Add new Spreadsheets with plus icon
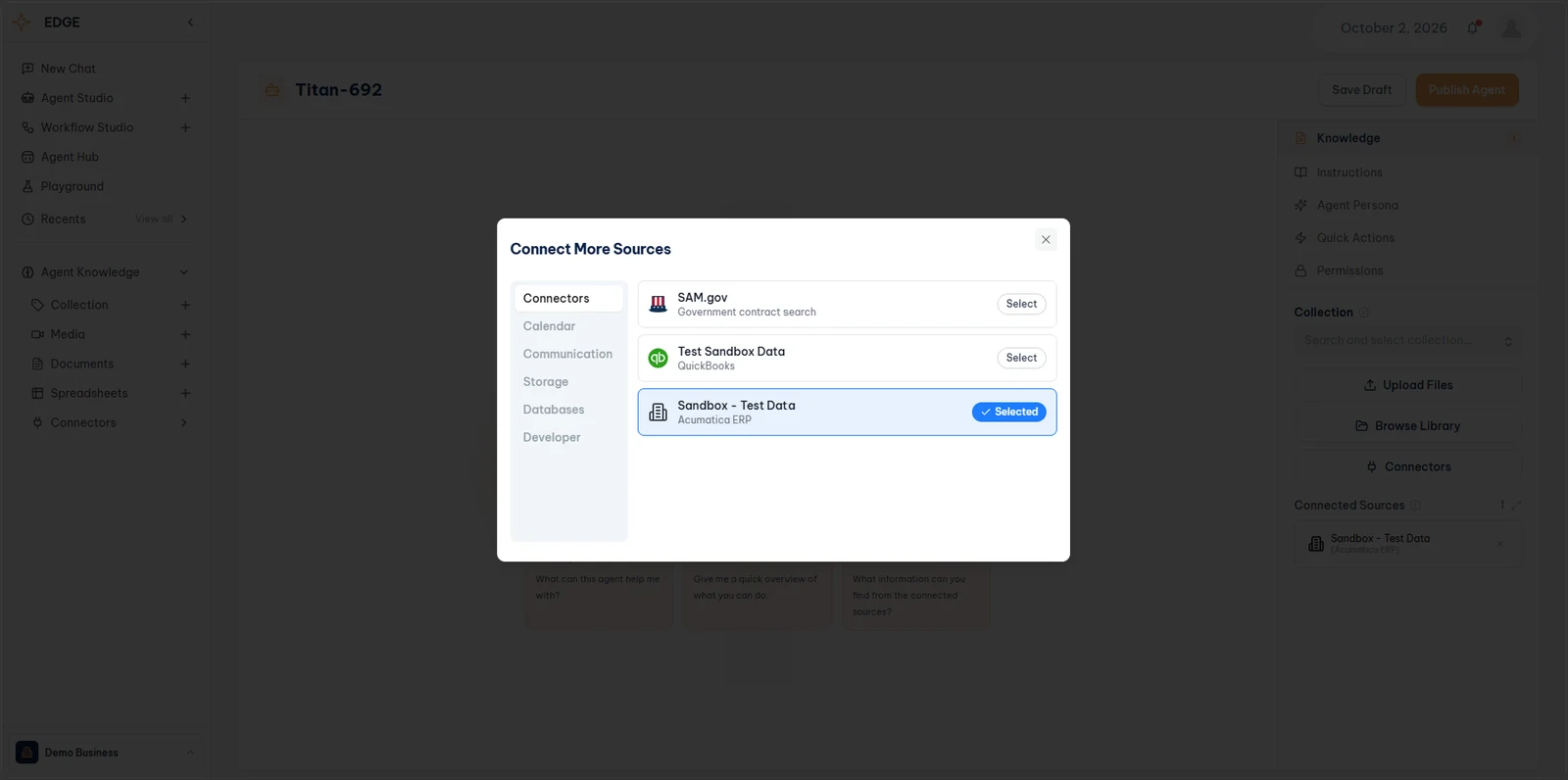 (x=185, y=393)
